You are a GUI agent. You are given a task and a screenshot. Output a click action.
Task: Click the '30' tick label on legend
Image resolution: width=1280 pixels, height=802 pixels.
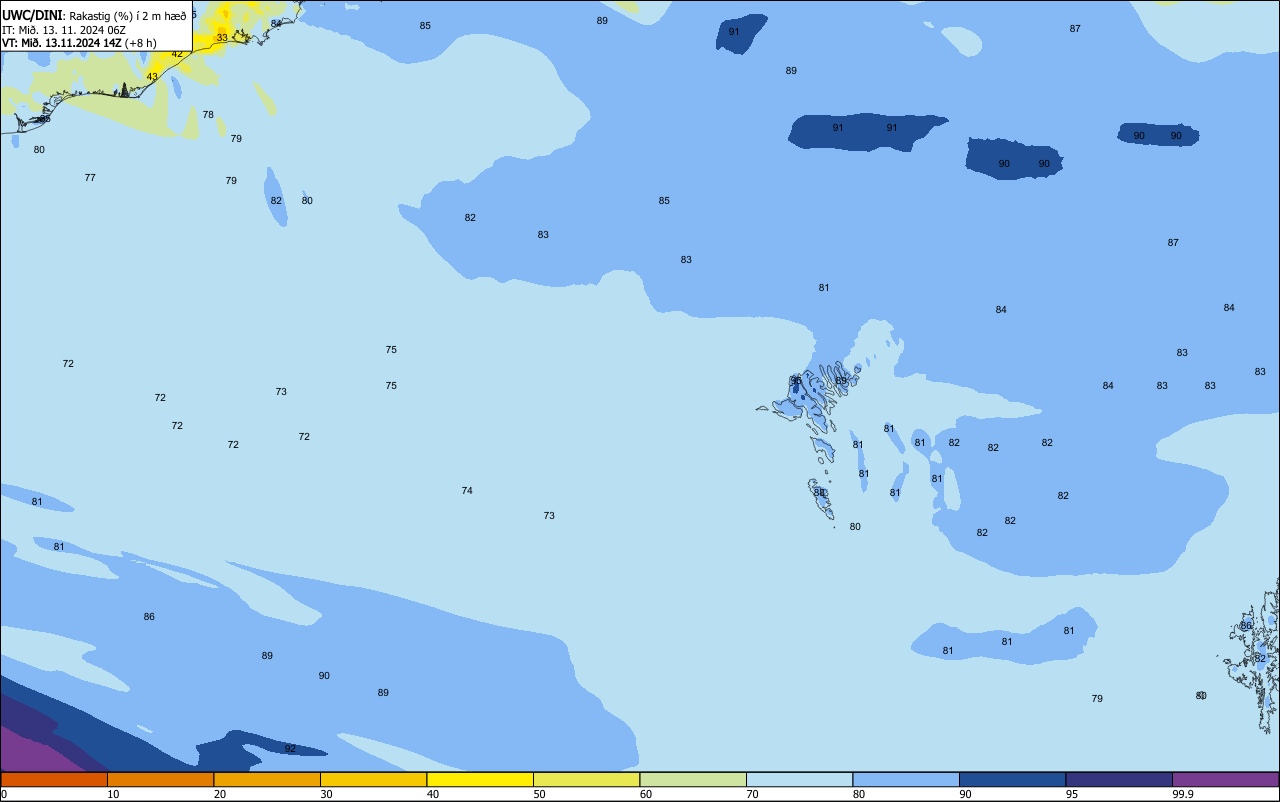327,794
